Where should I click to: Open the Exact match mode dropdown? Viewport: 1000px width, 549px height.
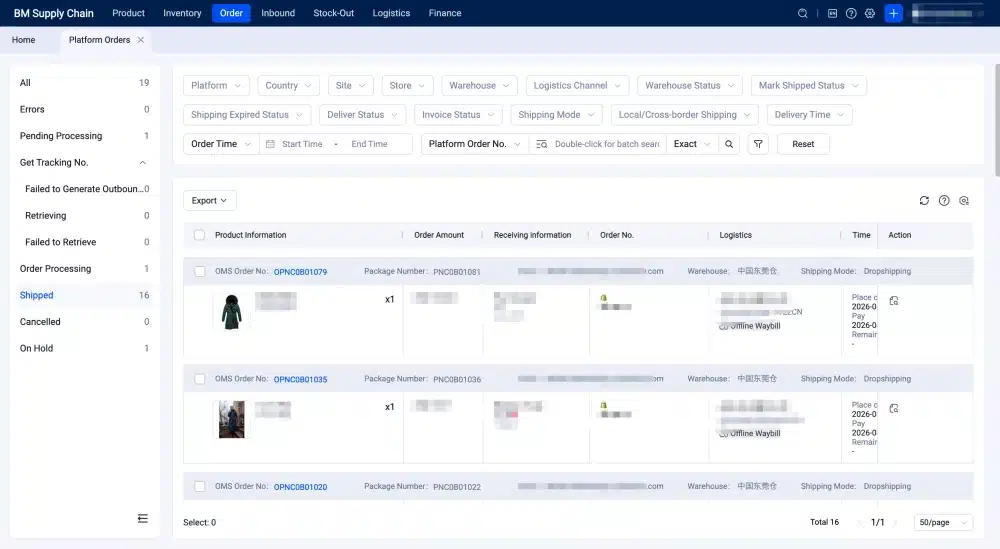(692, 144)
